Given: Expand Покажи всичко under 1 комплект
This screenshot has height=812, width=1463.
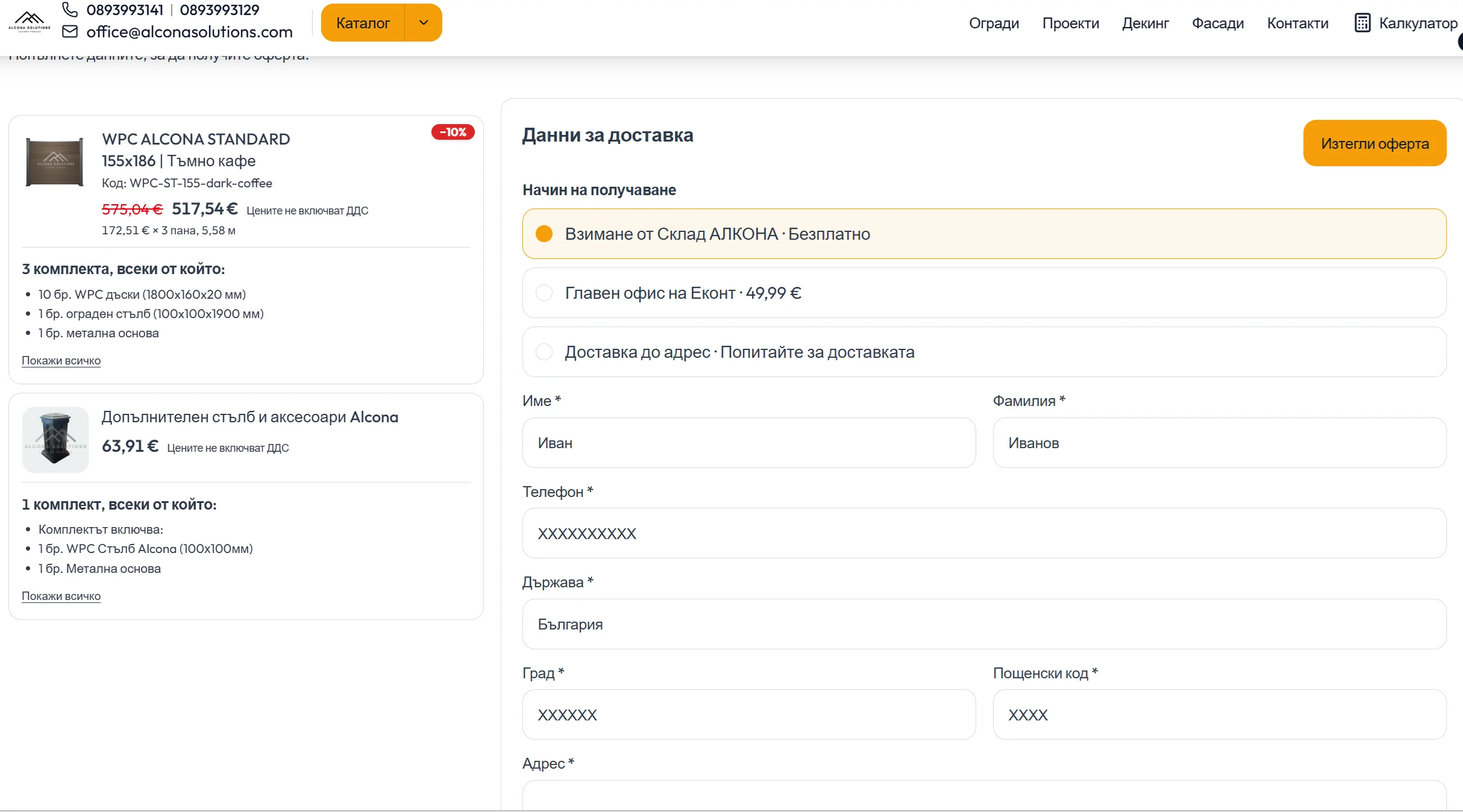Looking at the screenshot, I should [x=61, y=596].
